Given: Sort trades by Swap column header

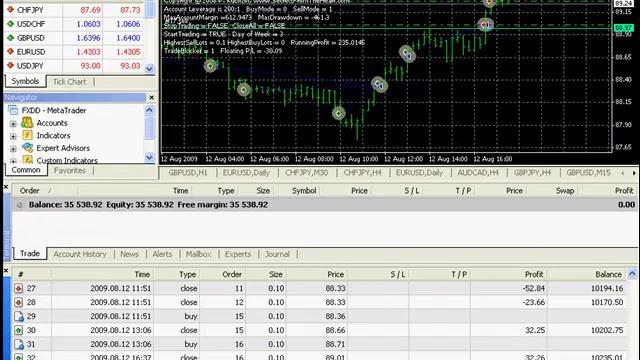Looking at the screenshot, I should [565, 191].
